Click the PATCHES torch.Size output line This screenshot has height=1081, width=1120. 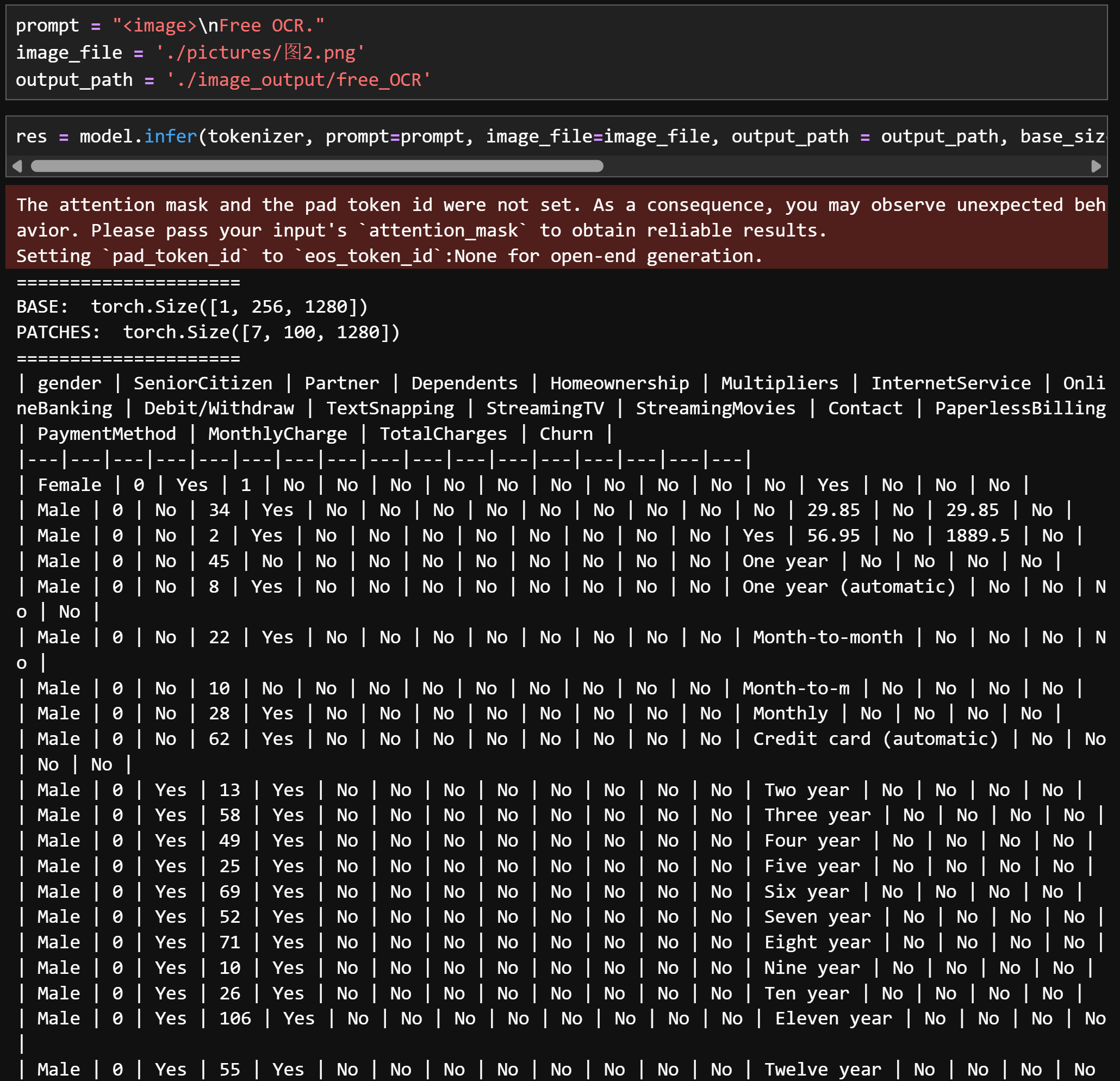click(x=208, y=332)
